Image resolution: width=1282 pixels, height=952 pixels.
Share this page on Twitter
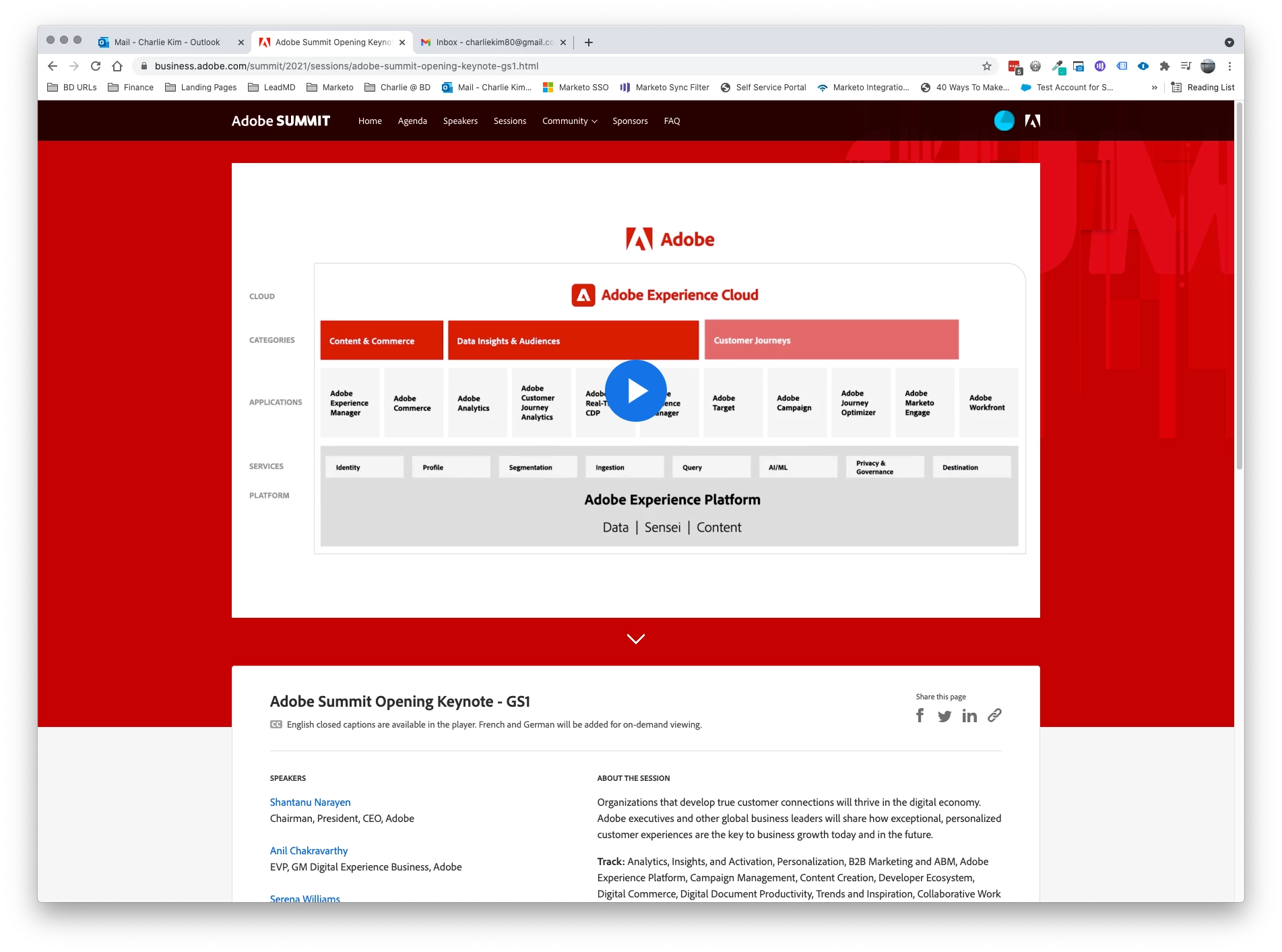(x=944, y=716)
